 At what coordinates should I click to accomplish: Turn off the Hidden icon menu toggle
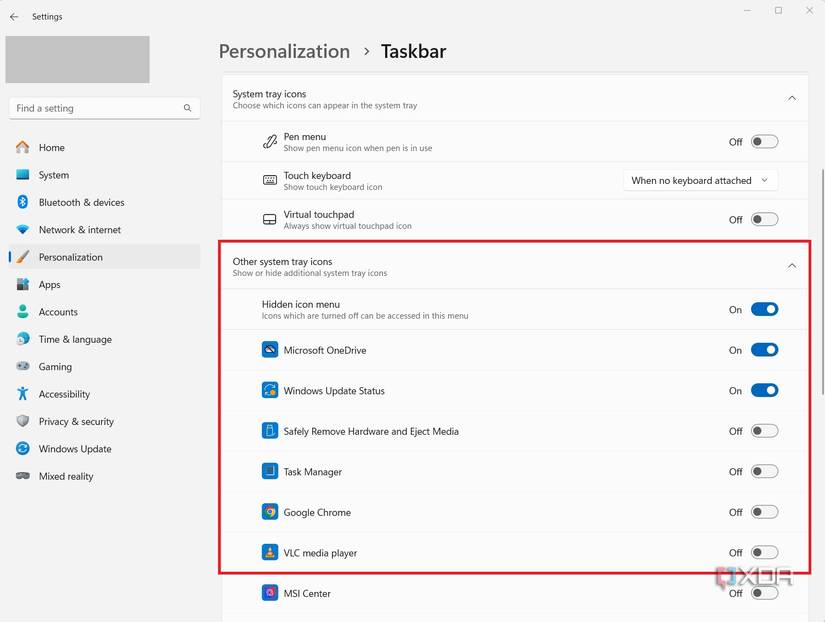click(x=764, y=310)
